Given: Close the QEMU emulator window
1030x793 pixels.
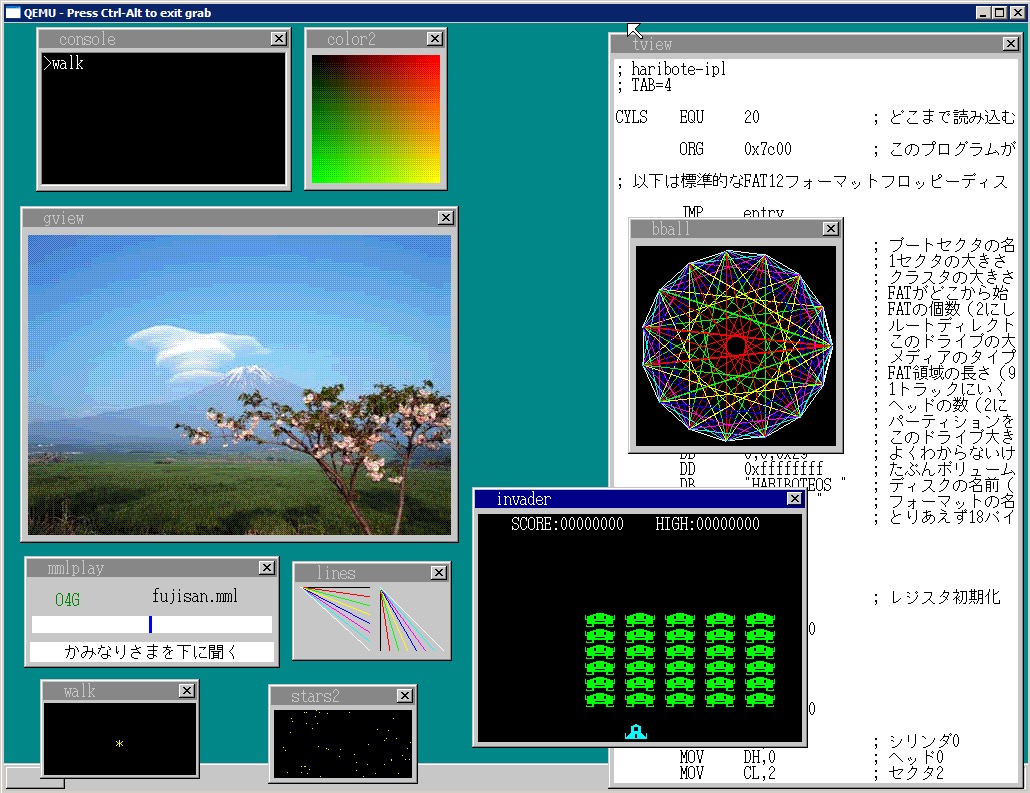Looking at the screenshot, I should pyautogui.click(x=1016, y=12).
